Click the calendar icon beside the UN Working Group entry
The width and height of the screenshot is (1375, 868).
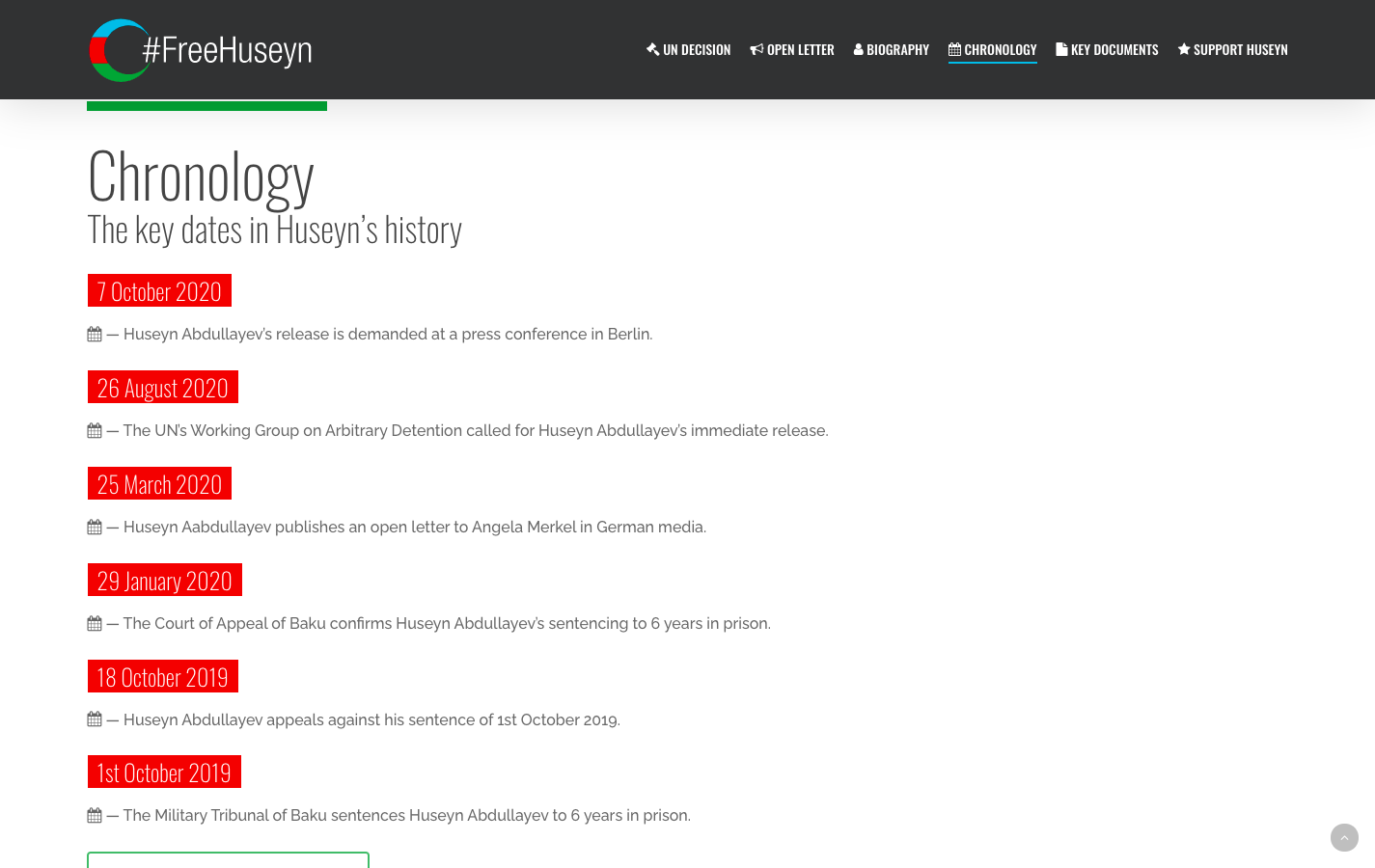tap(94, 430)
